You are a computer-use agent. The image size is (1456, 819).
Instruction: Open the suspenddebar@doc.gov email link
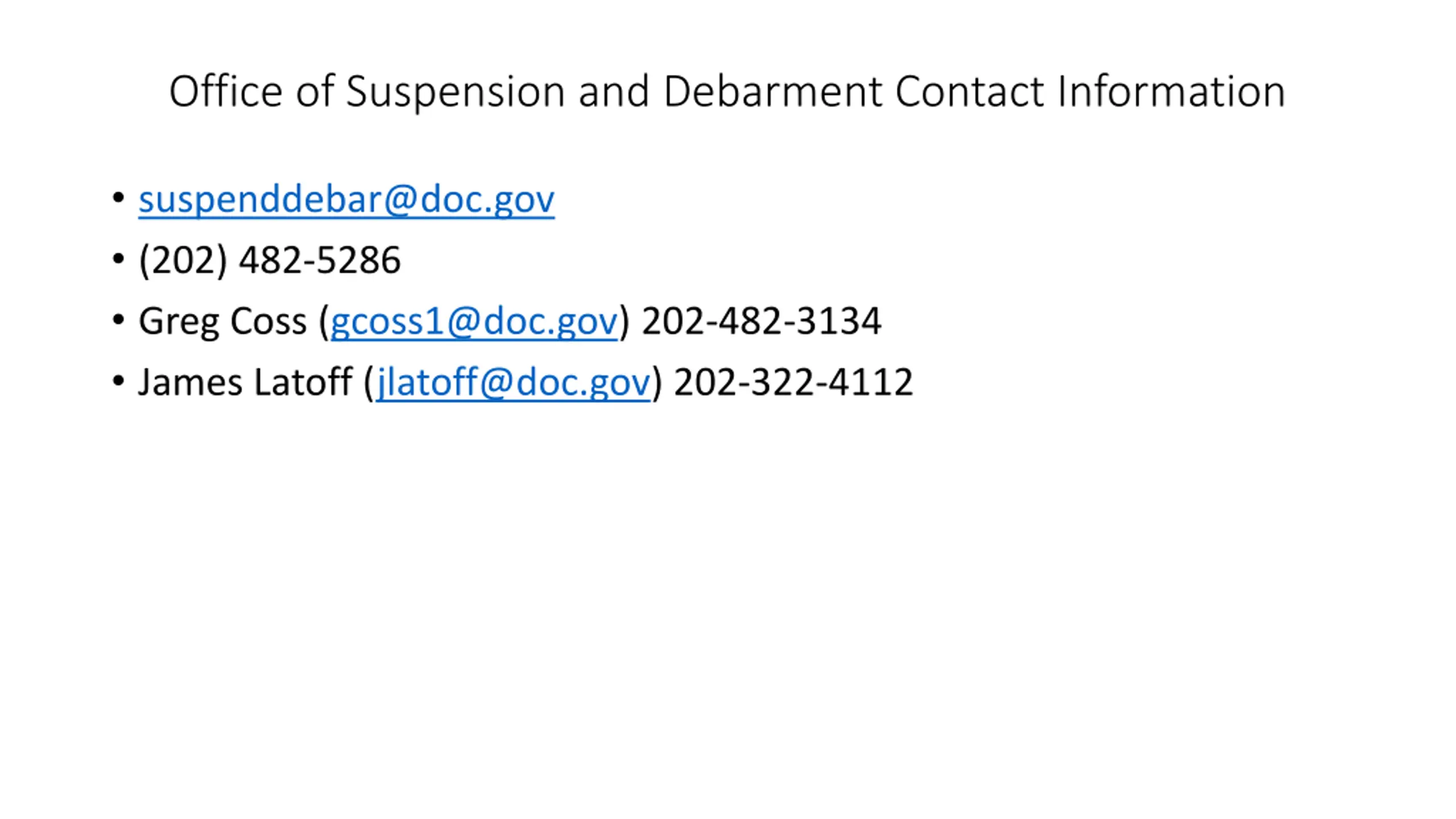(x=346, y=200)
